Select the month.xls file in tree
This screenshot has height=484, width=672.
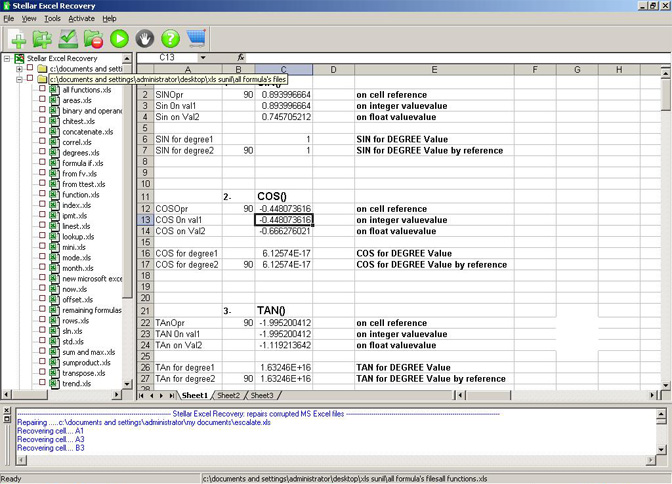(78, 268)
